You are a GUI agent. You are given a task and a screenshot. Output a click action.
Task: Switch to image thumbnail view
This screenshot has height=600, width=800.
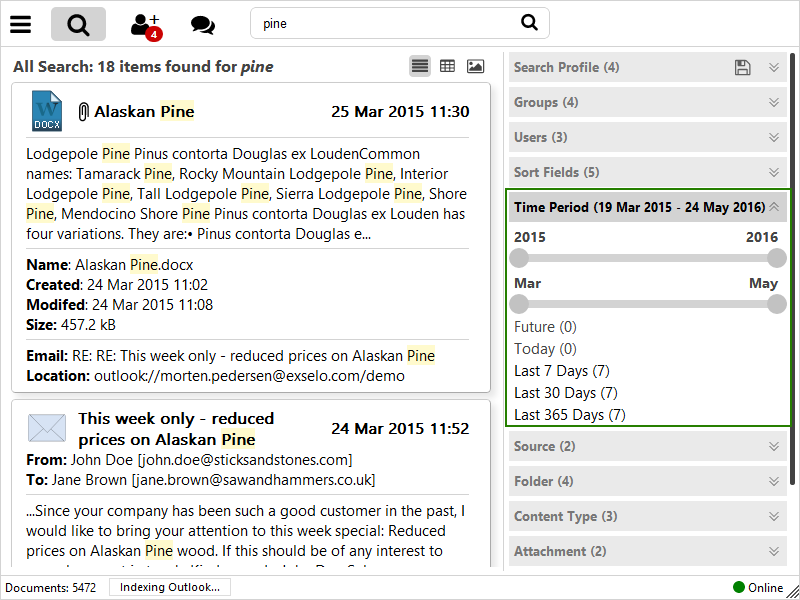tap(475, 66)
